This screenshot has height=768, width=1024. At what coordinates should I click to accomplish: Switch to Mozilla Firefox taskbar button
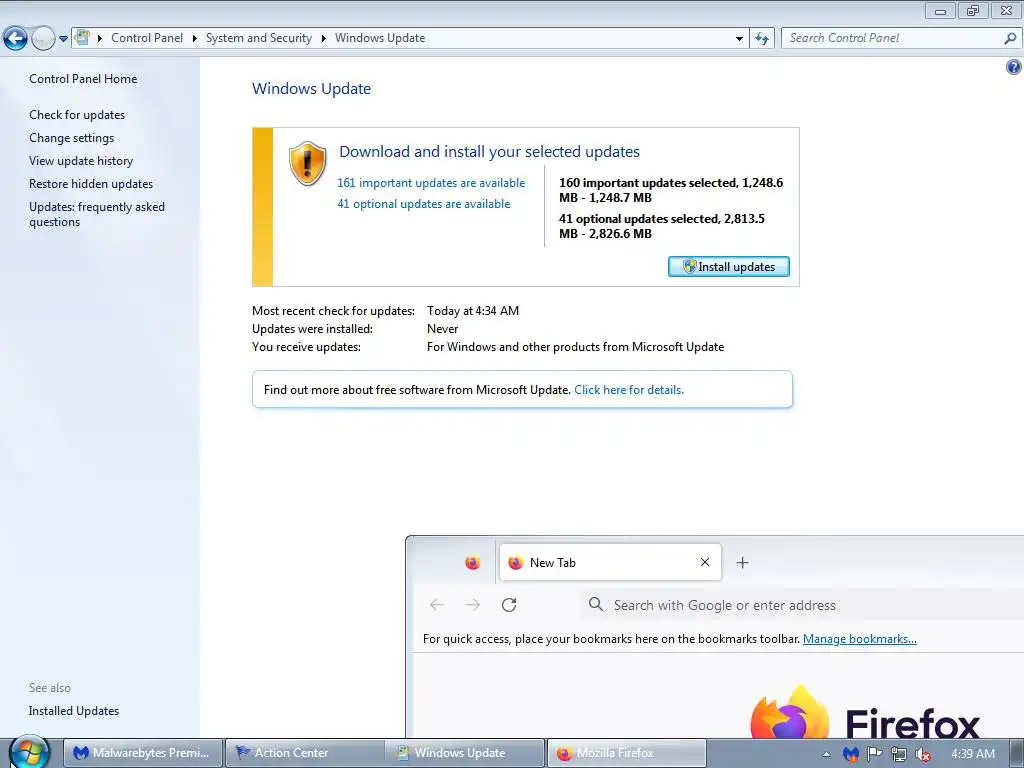pyautogui.click(x=627, y=753)
